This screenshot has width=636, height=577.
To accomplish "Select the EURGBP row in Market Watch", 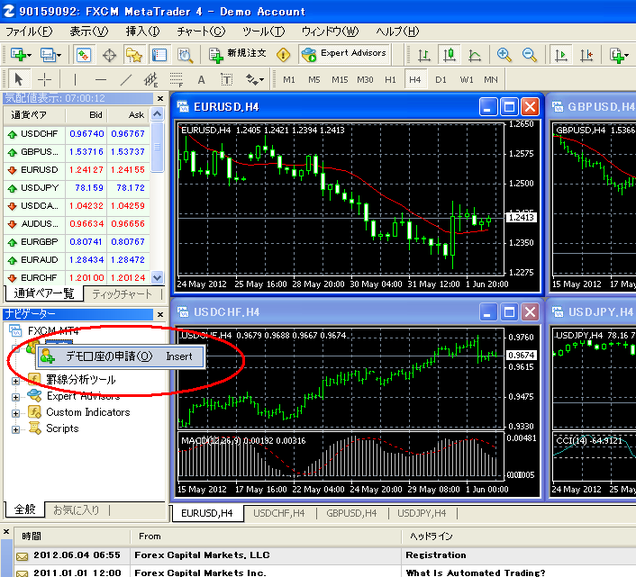I will [77, 242].
